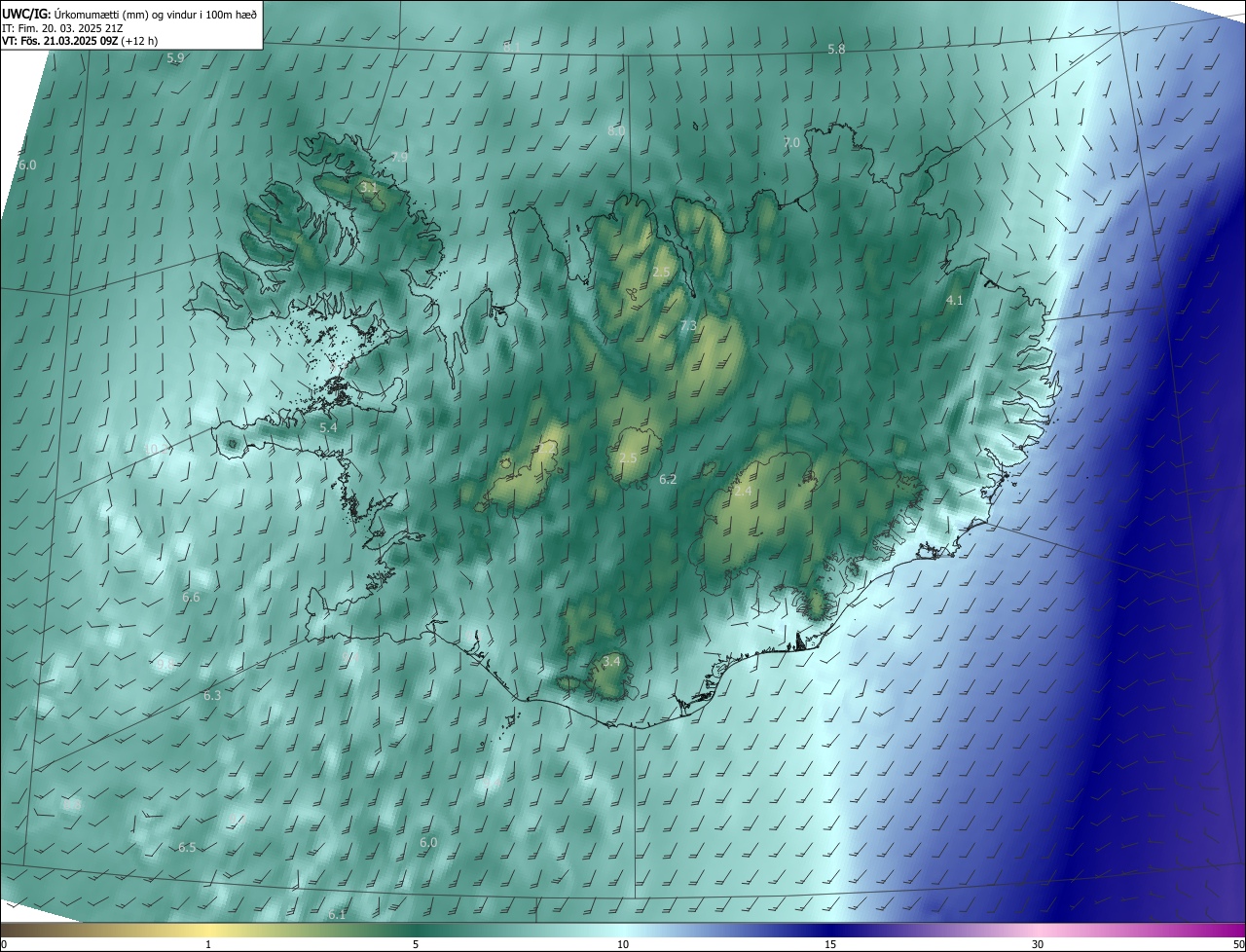
Task: Click the colorbar tick label 1
Action: tap(208, 944)
